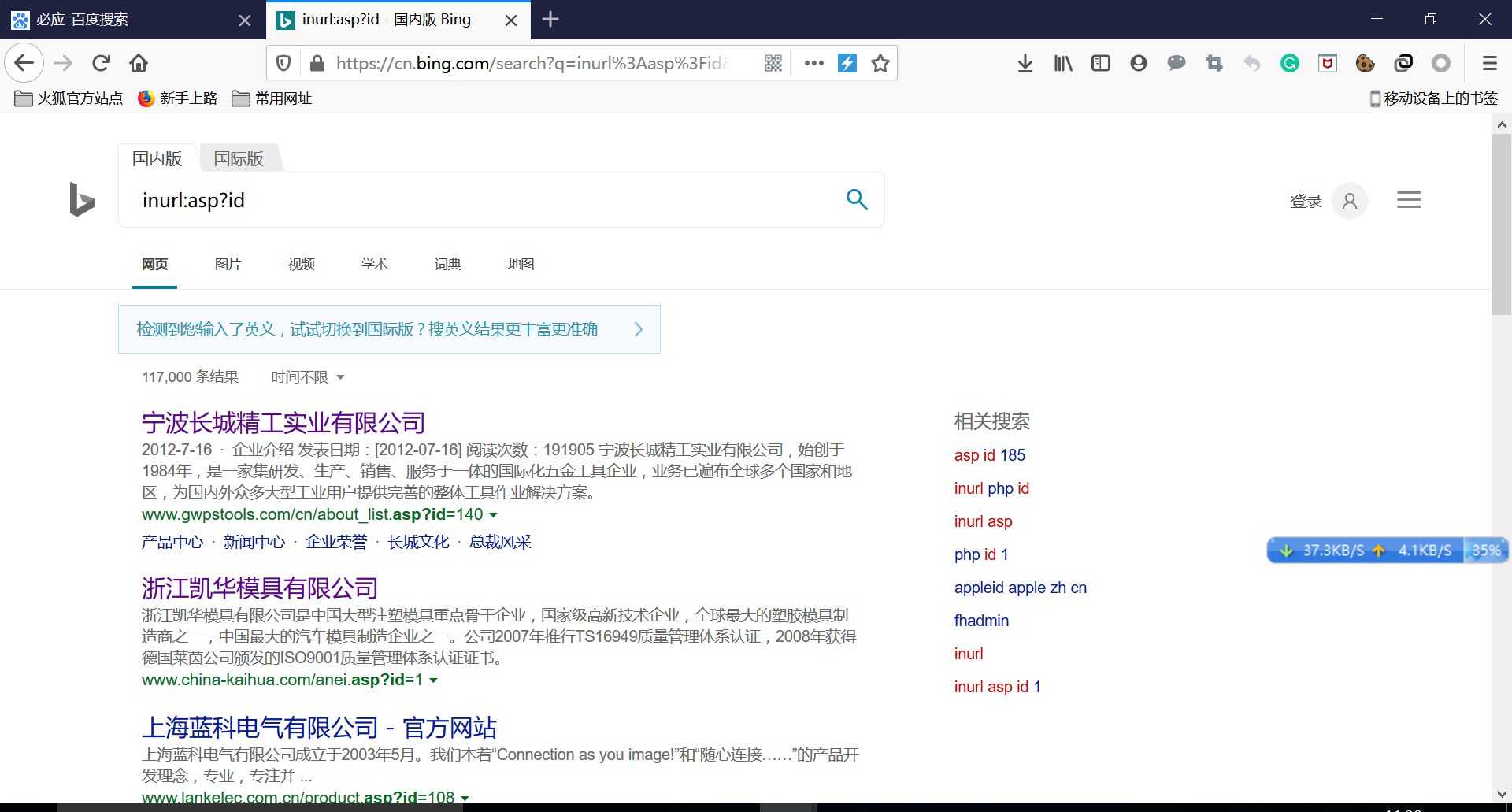Switch to the 必应_百度搜索 browser tab

pos(83,20)
